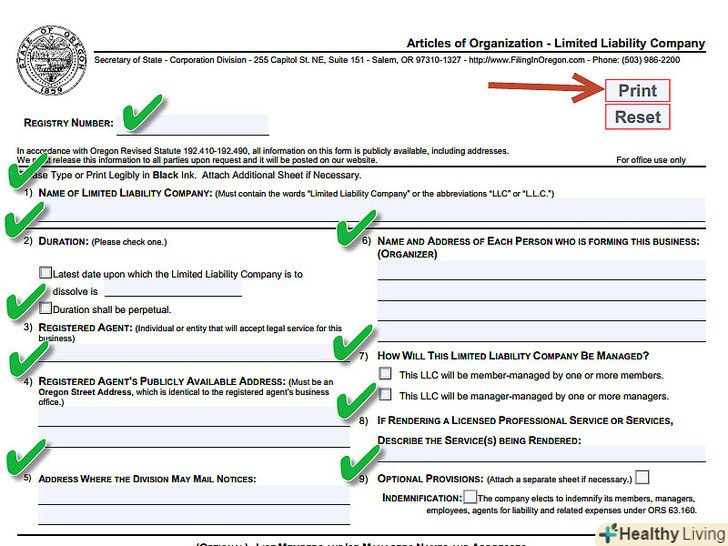Screen dimensions: 728x546
Task: Check the member-managed LLC box
Action: [x=385, y=373]
